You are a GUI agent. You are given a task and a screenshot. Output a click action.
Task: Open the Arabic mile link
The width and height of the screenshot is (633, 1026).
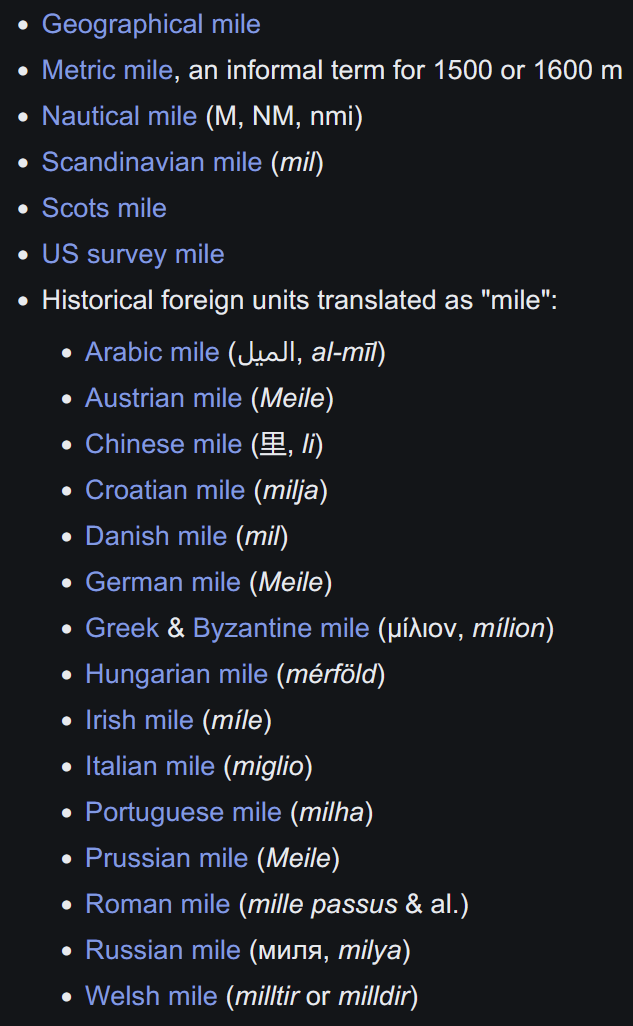[x=152, y=352]
